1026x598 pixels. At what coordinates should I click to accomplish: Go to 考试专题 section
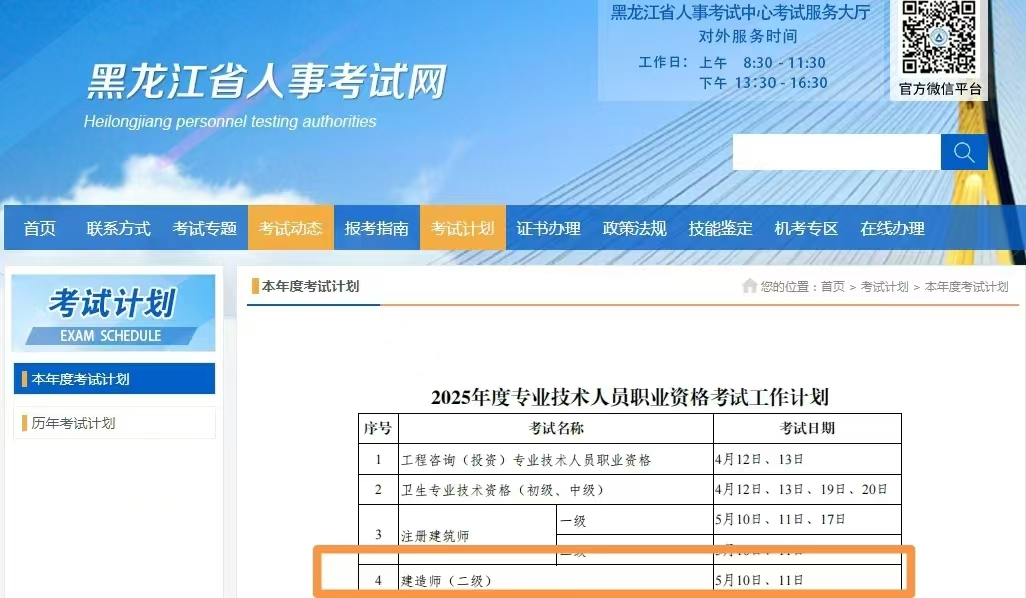pos(204,228)
